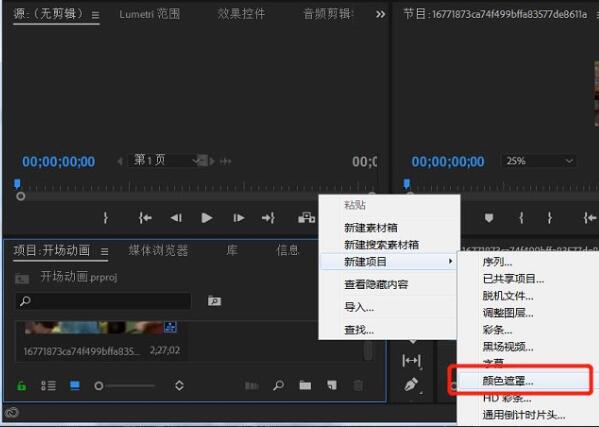Click the Insert button in source monitor
This screenshot has height=427, width=599.
tap(306, 218)
